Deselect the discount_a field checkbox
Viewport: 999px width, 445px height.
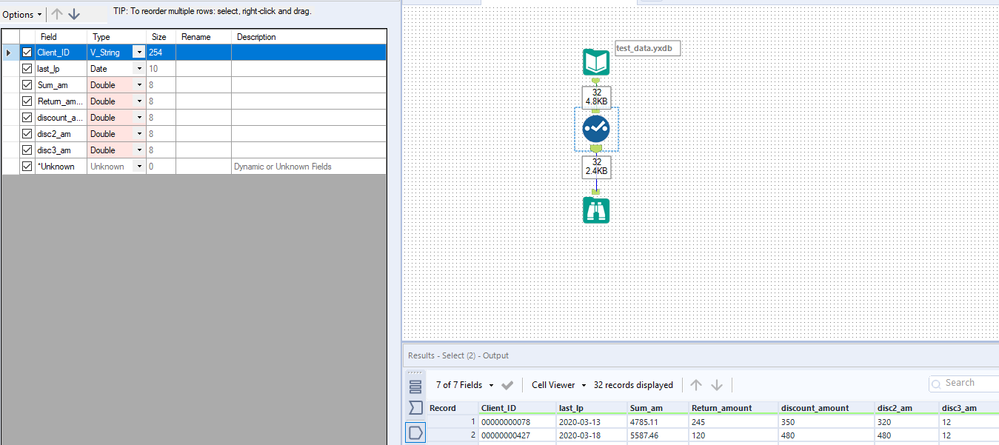[27, 118]
